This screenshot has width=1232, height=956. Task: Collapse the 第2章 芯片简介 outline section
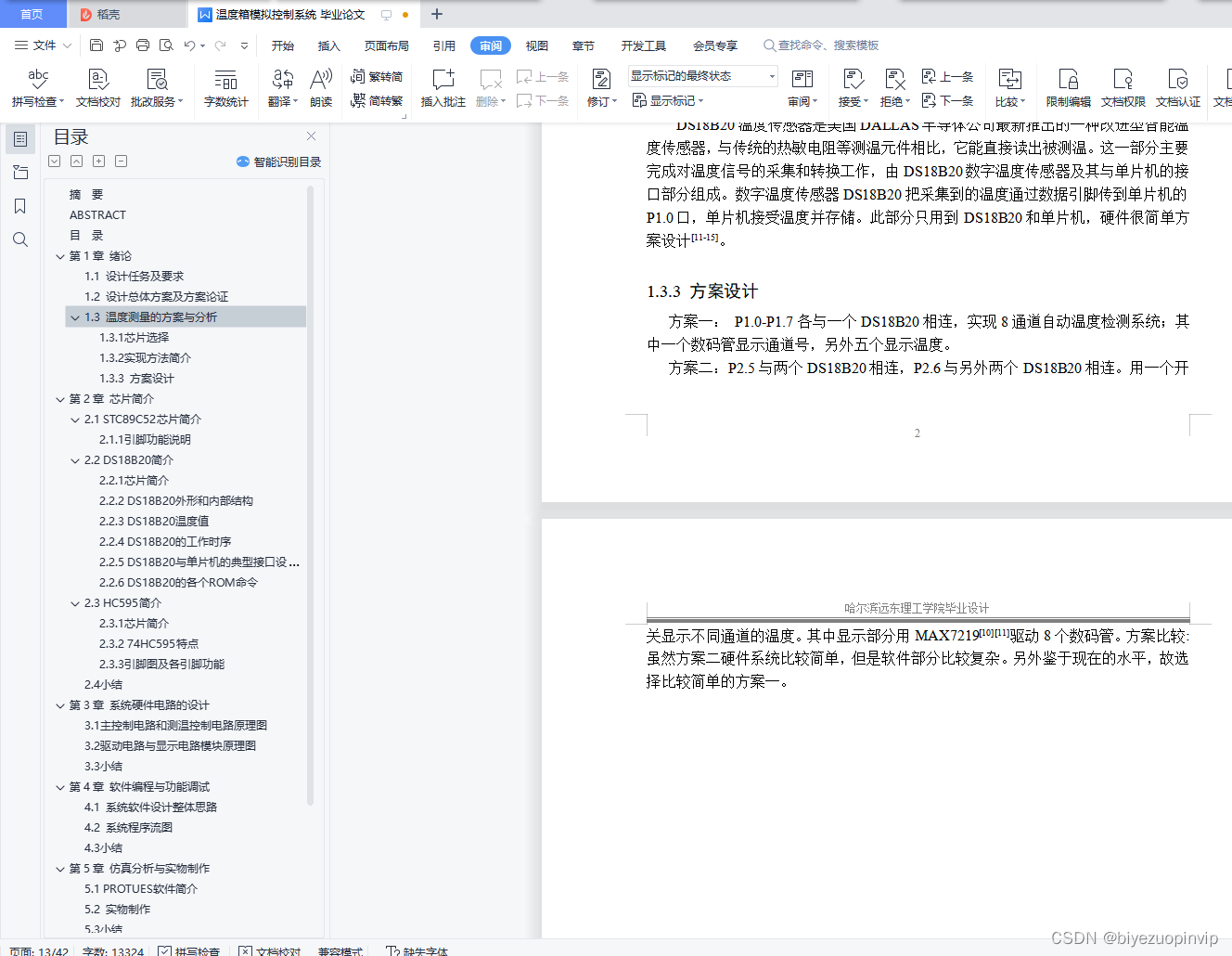click(x=60, y=398)
